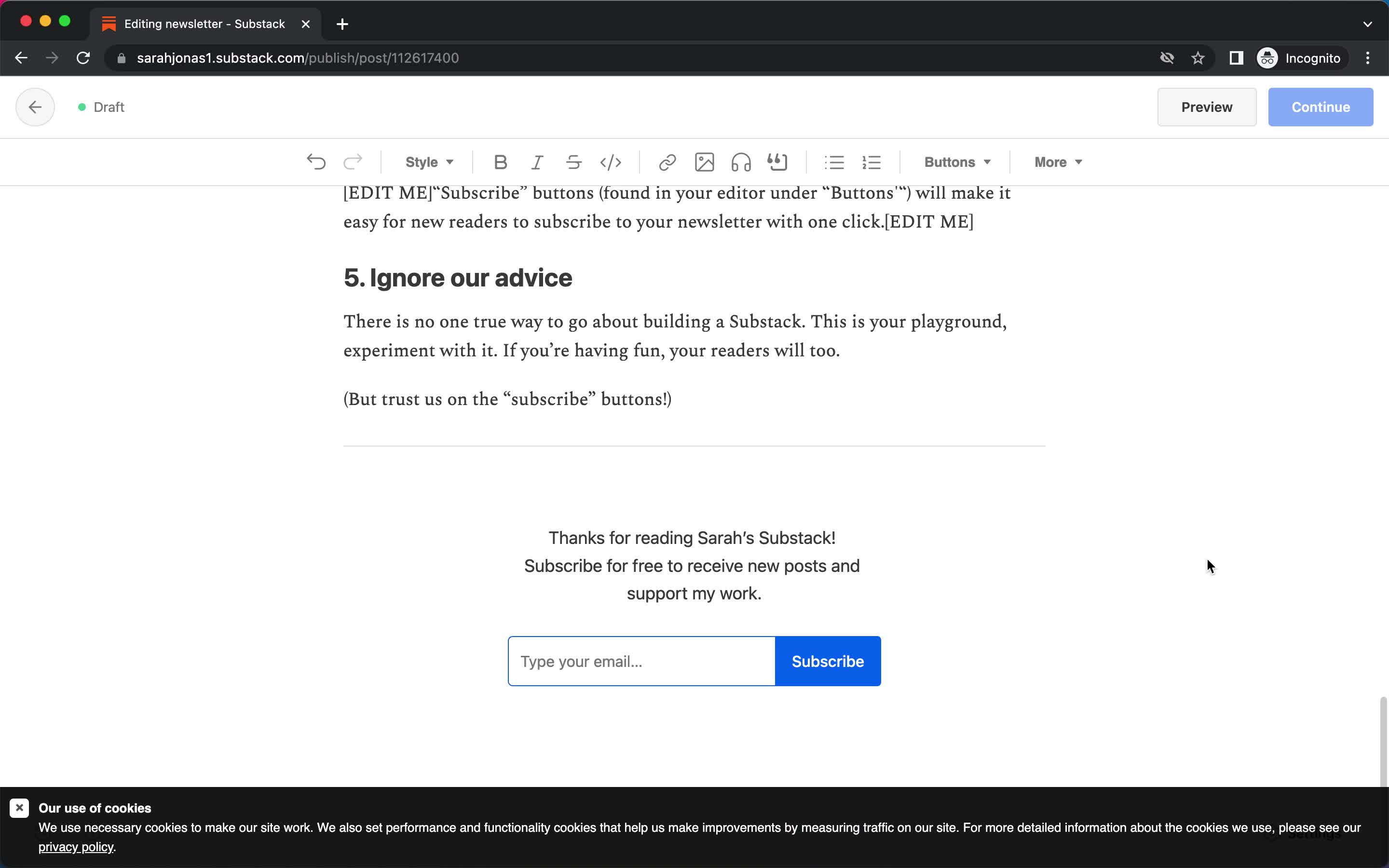Open the Buttons dropdown
This screenshot has width=1389, height=868.
coord(957,163)
